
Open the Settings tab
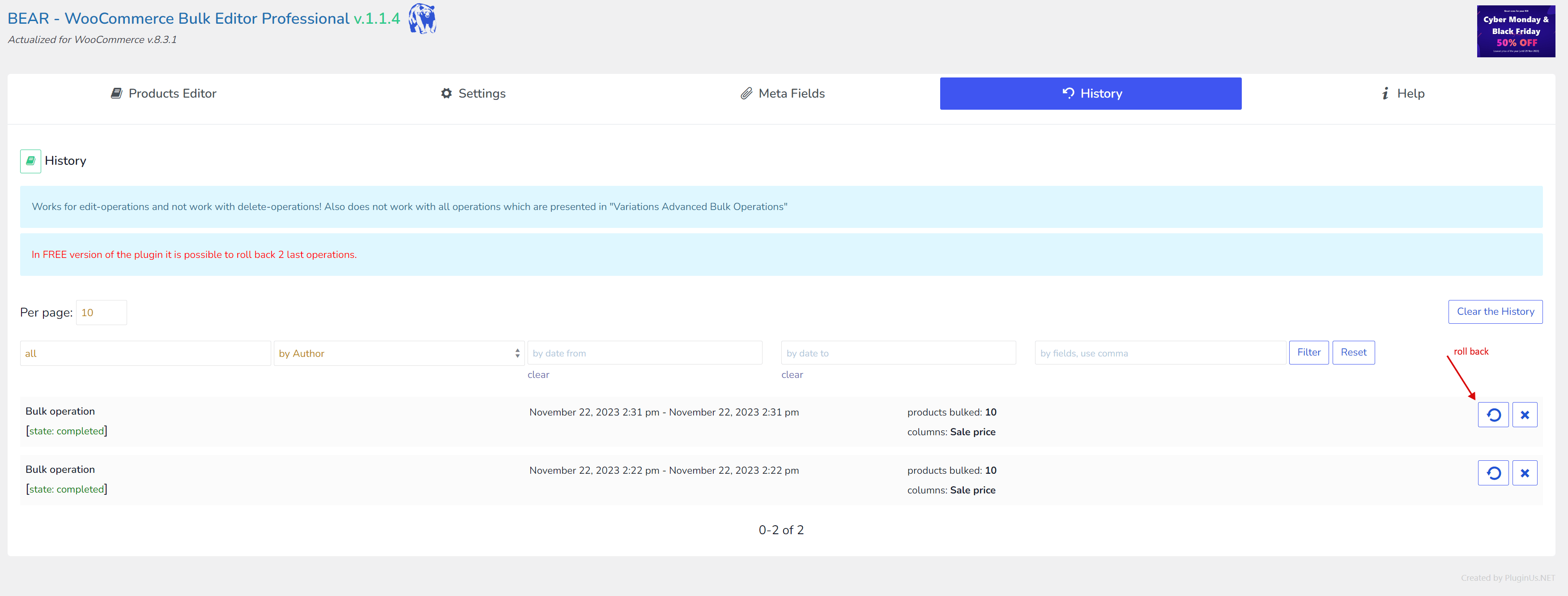(473, 93)
